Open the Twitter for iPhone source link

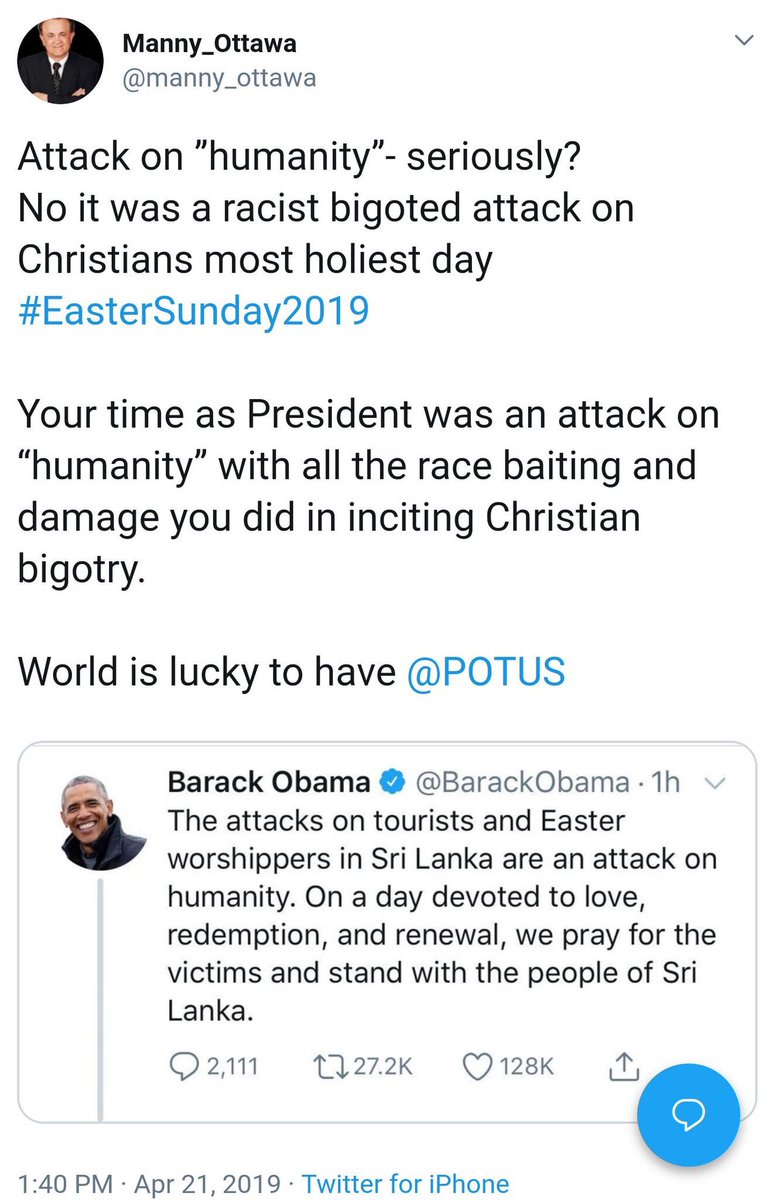[405, 1183]
